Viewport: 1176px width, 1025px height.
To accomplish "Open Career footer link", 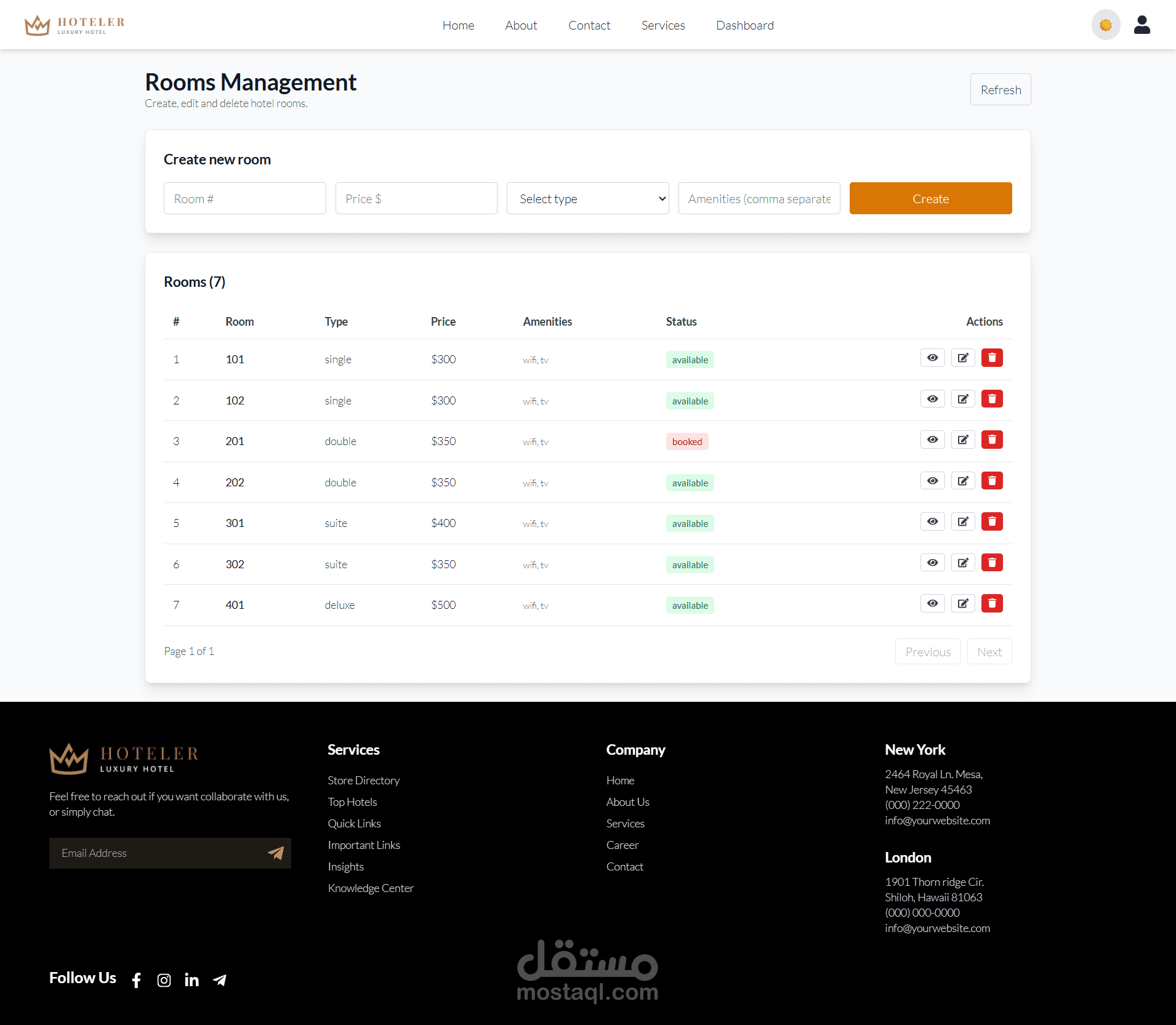I will pyautogui.click(x=622, y=845).
